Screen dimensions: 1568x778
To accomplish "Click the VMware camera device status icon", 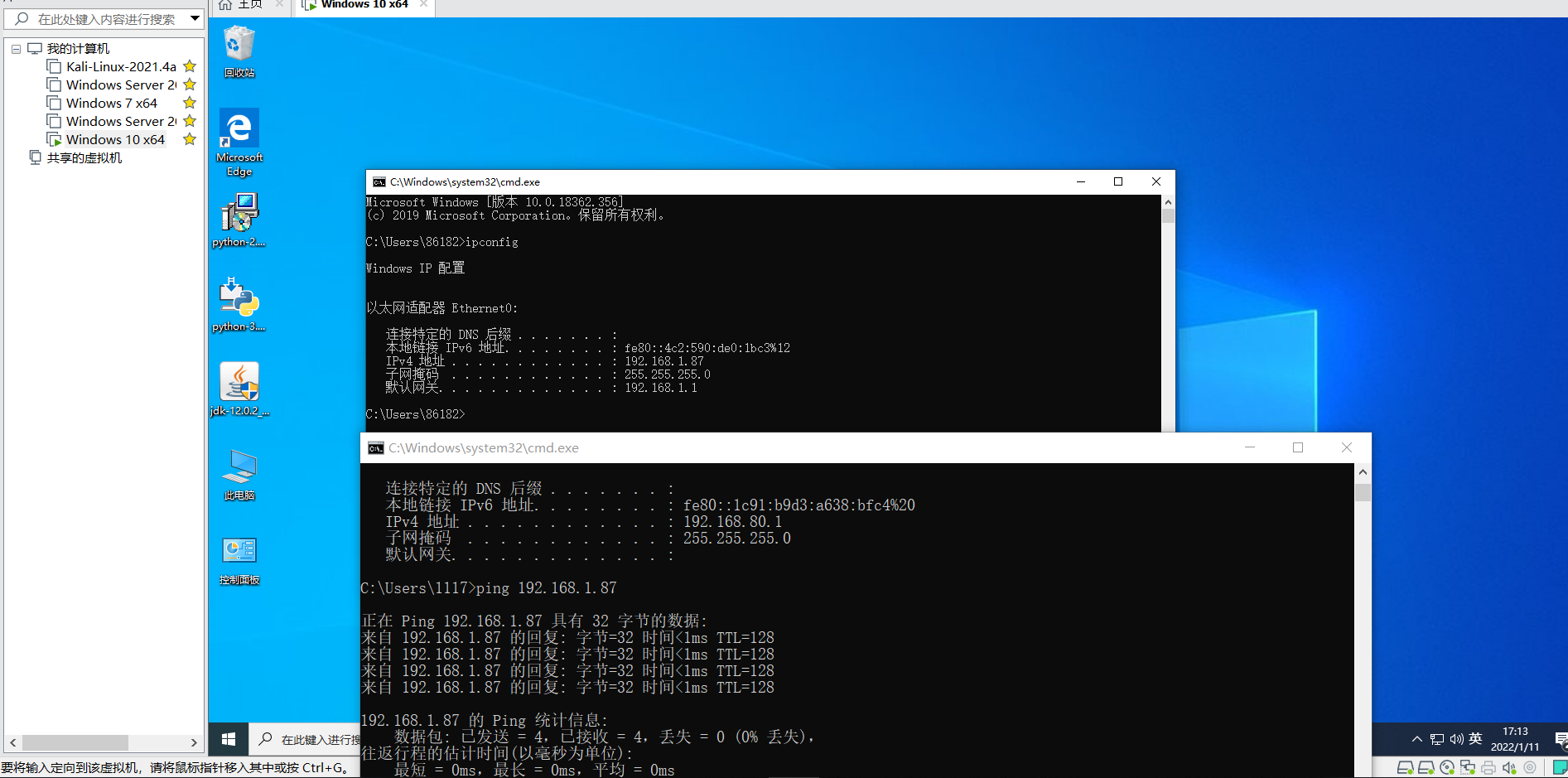I will (1530, 768).
